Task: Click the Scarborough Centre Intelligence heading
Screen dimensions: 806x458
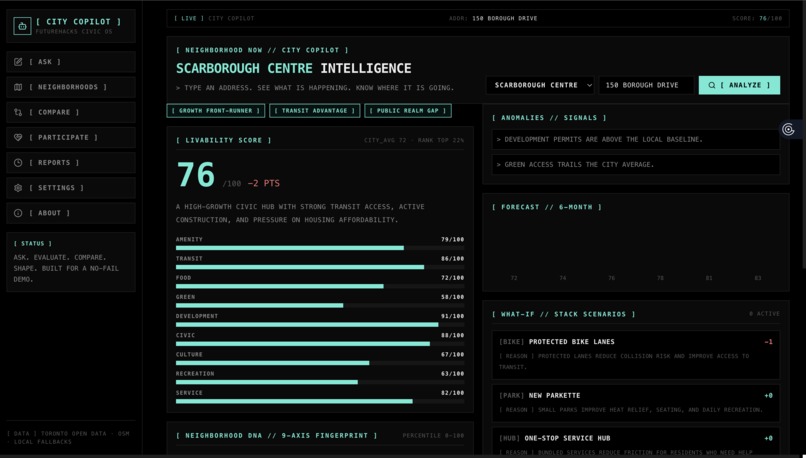Action: [x=294, y=68]
